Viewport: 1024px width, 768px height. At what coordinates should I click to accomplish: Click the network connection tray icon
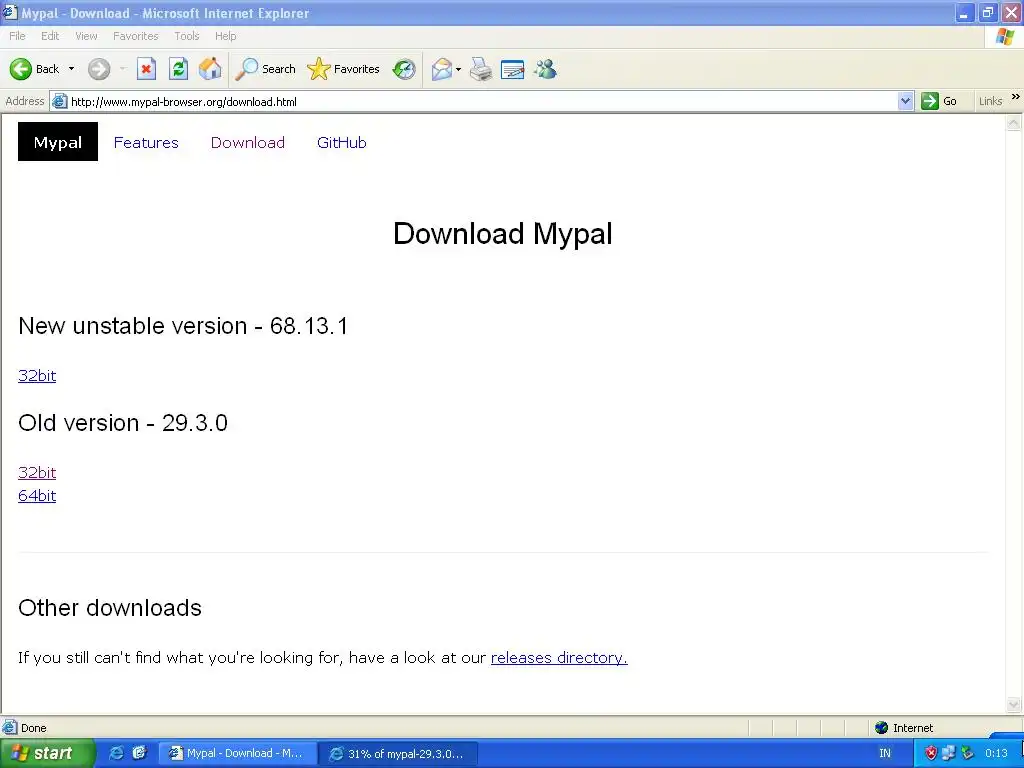(949, 754)
